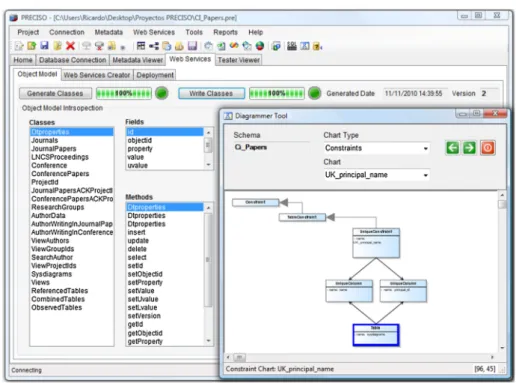
Task: Click the tree hierarchy nodes toolbar icon
Action: point(154,46)
